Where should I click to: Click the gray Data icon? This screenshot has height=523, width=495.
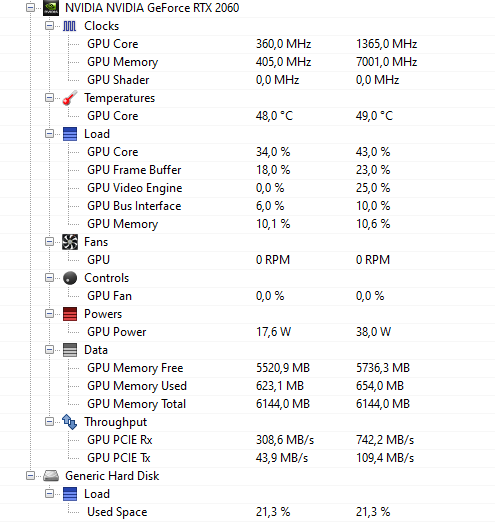[70, 350]
